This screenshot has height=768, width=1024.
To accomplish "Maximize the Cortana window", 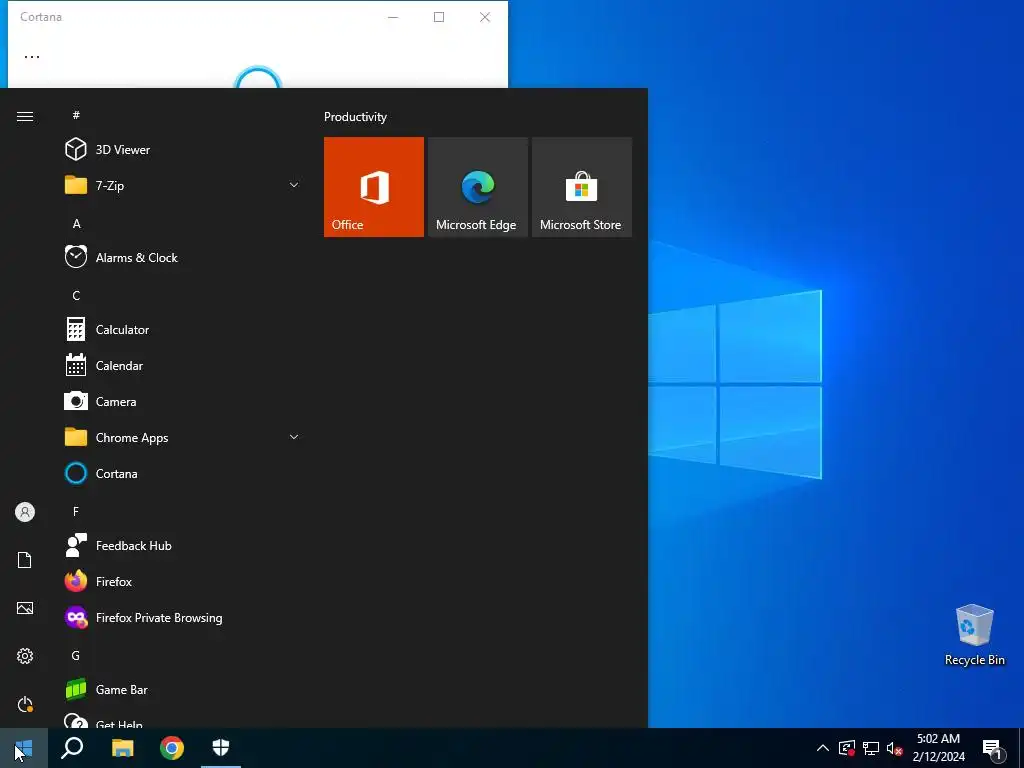I will 439,17.
